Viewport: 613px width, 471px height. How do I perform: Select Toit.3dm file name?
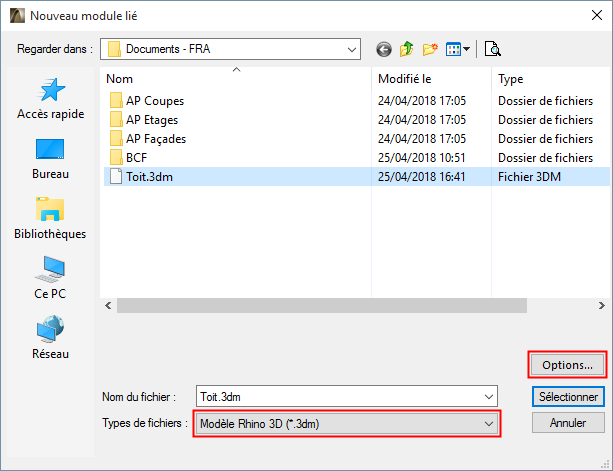point(149,177)
